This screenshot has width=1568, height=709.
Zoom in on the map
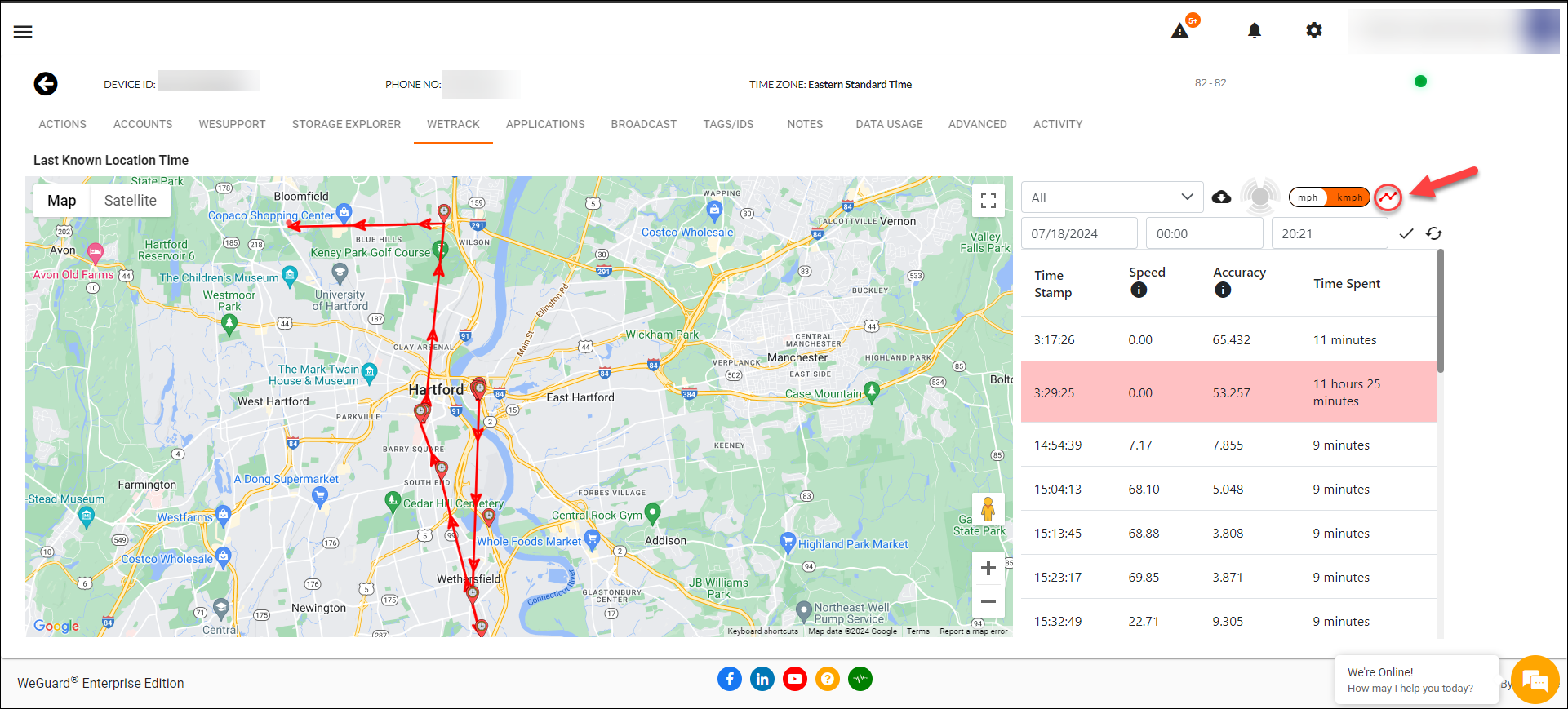pyautogui.click(x=988, y=568)
